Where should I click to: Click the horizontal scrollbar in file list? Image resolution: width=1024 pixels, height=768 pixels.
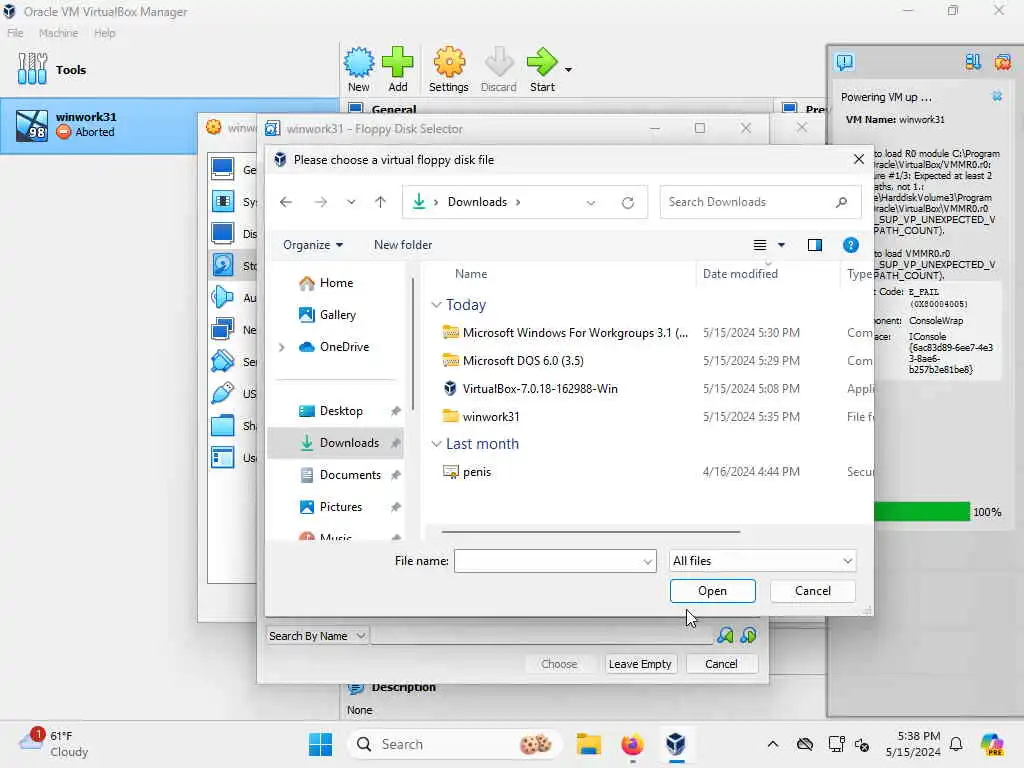pos(590,532)
